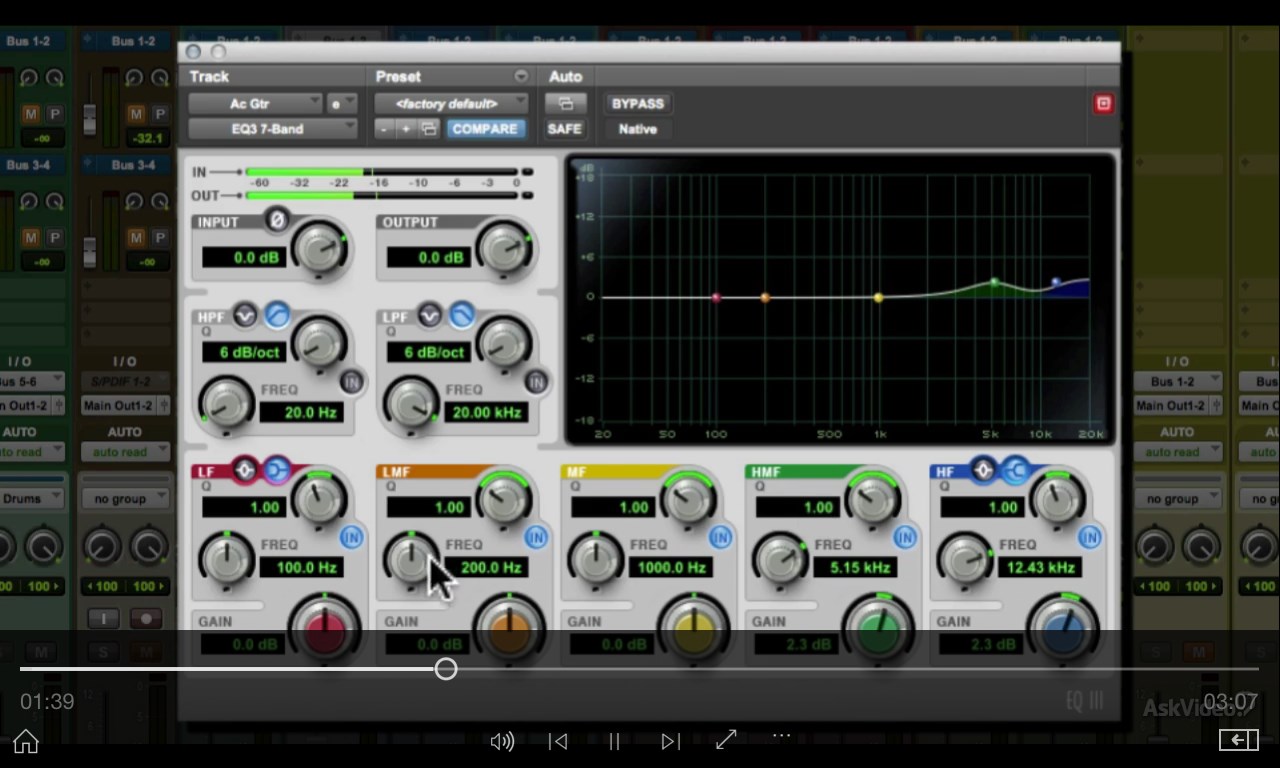Toggle the LPF band IN button
Screen dimensions: 1280x768
[536, 381]
